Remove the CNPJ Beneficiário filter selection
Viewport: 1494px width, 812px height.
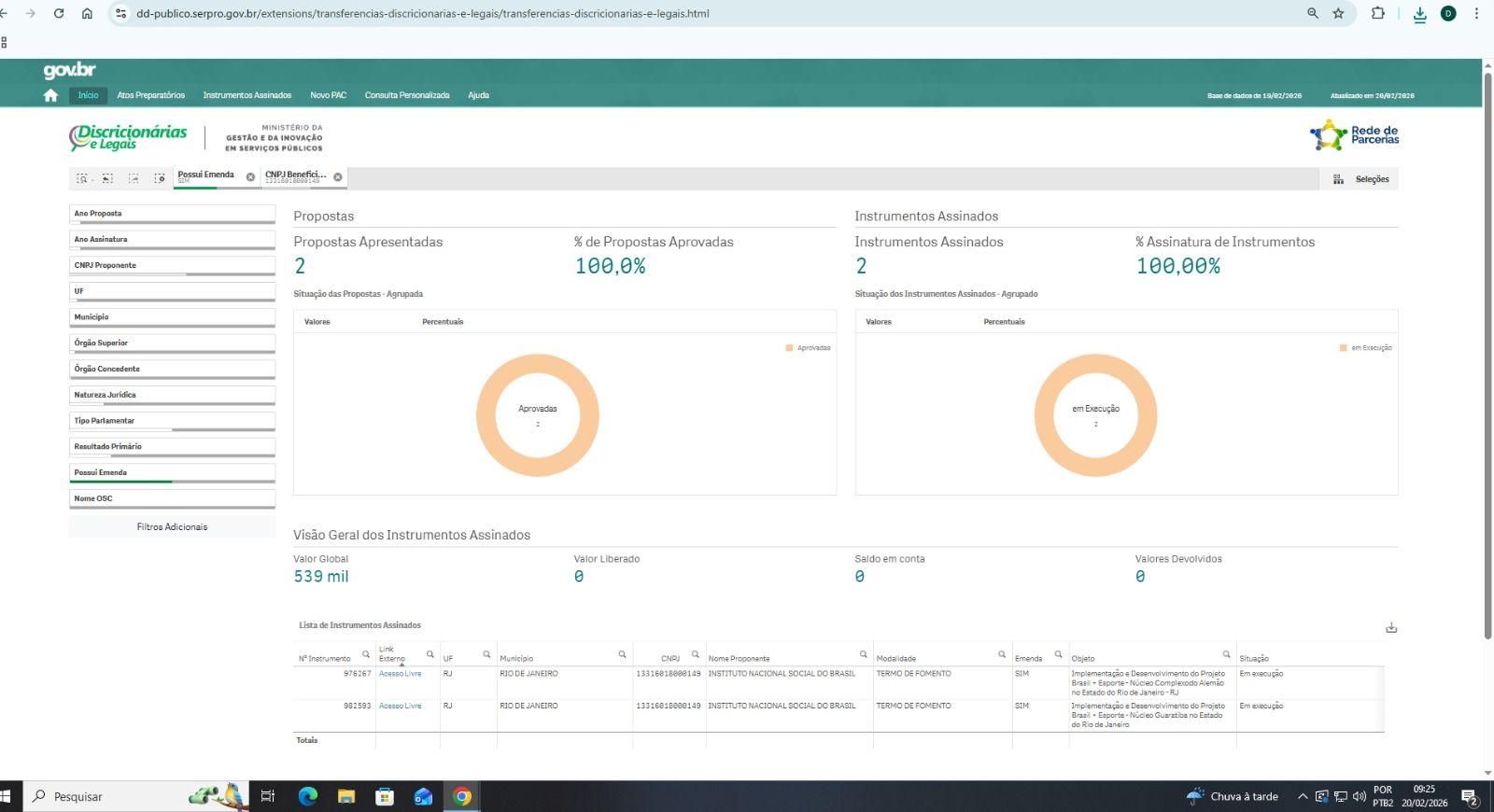click(338, 177)
